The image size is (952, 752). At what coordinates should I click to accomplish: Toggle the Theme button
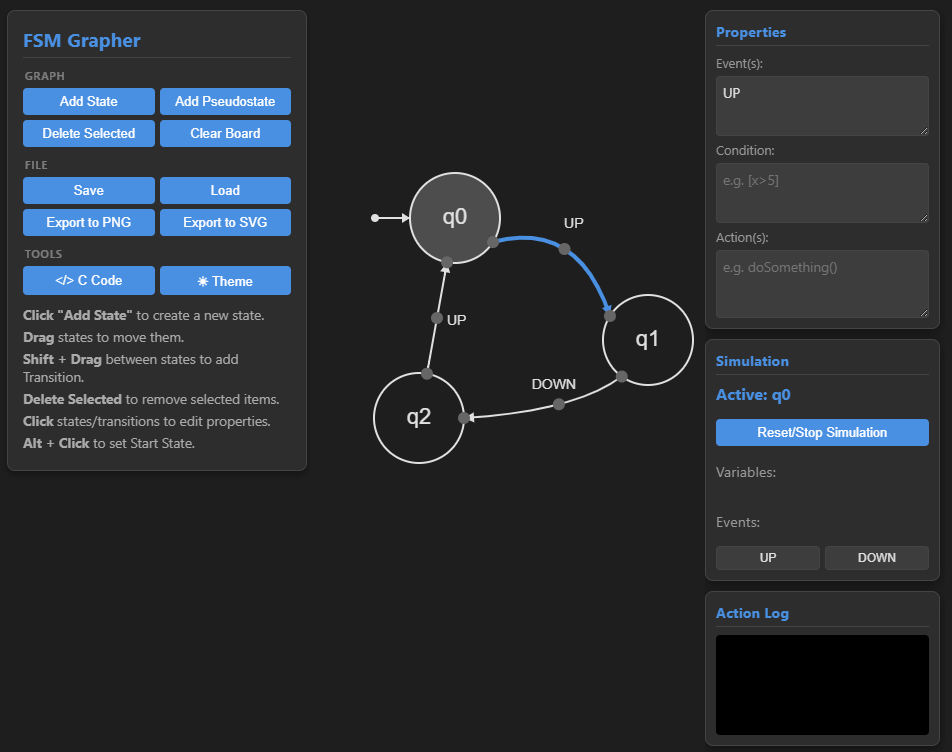click(x=225, y=281)
